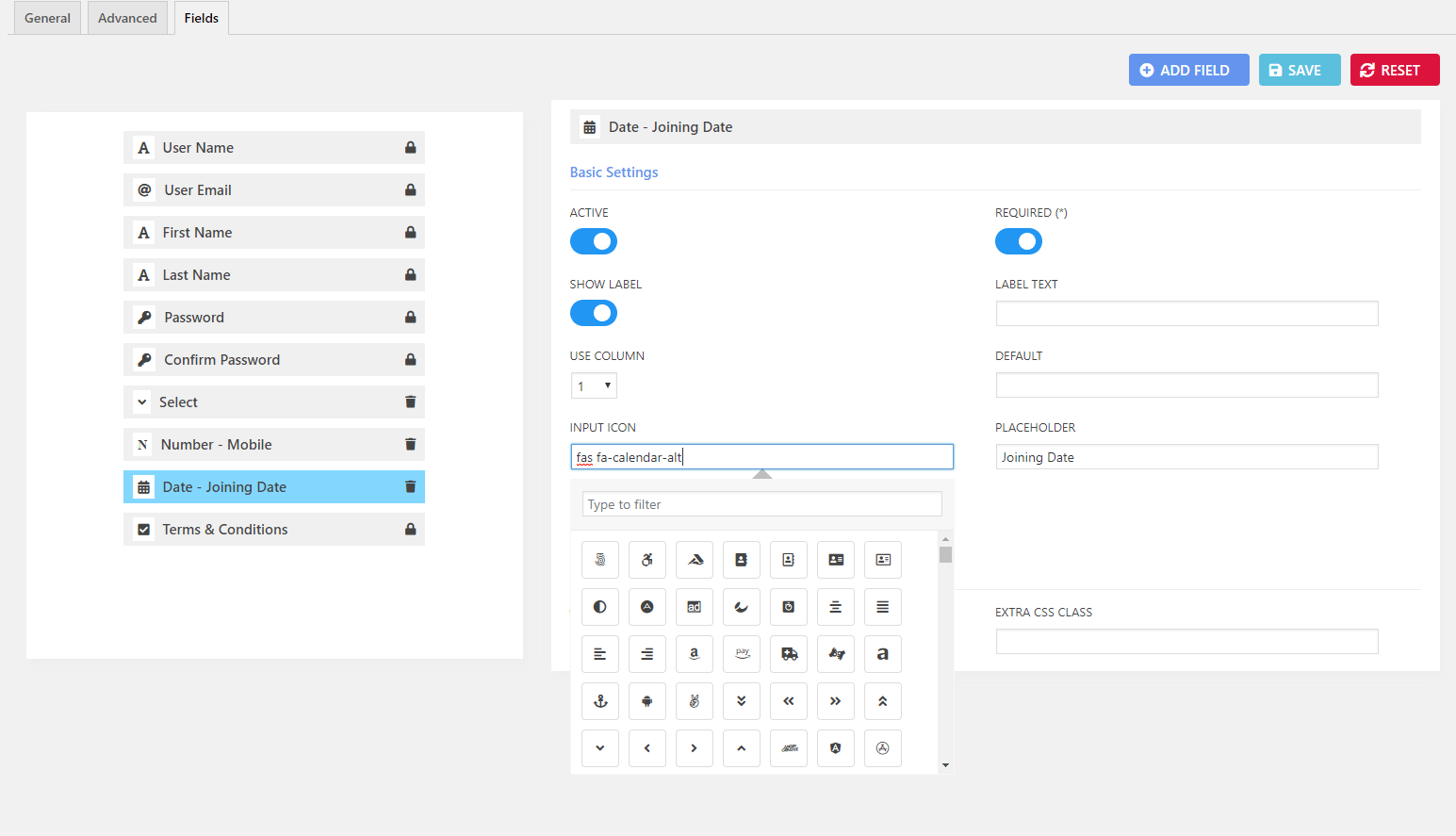Toggle off SHOW LABEL

pos(593,313)
